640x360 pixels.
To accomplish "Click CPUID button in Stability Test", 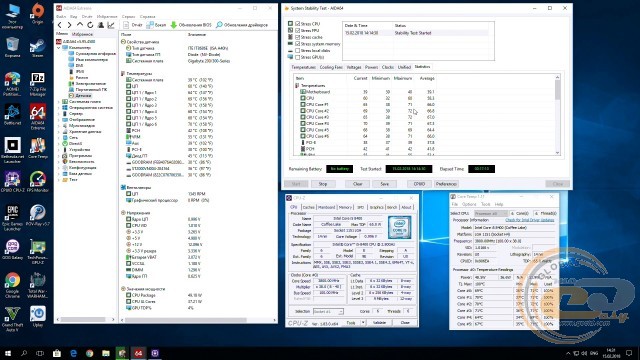I will pyautogui.click(x=419, y=184).
